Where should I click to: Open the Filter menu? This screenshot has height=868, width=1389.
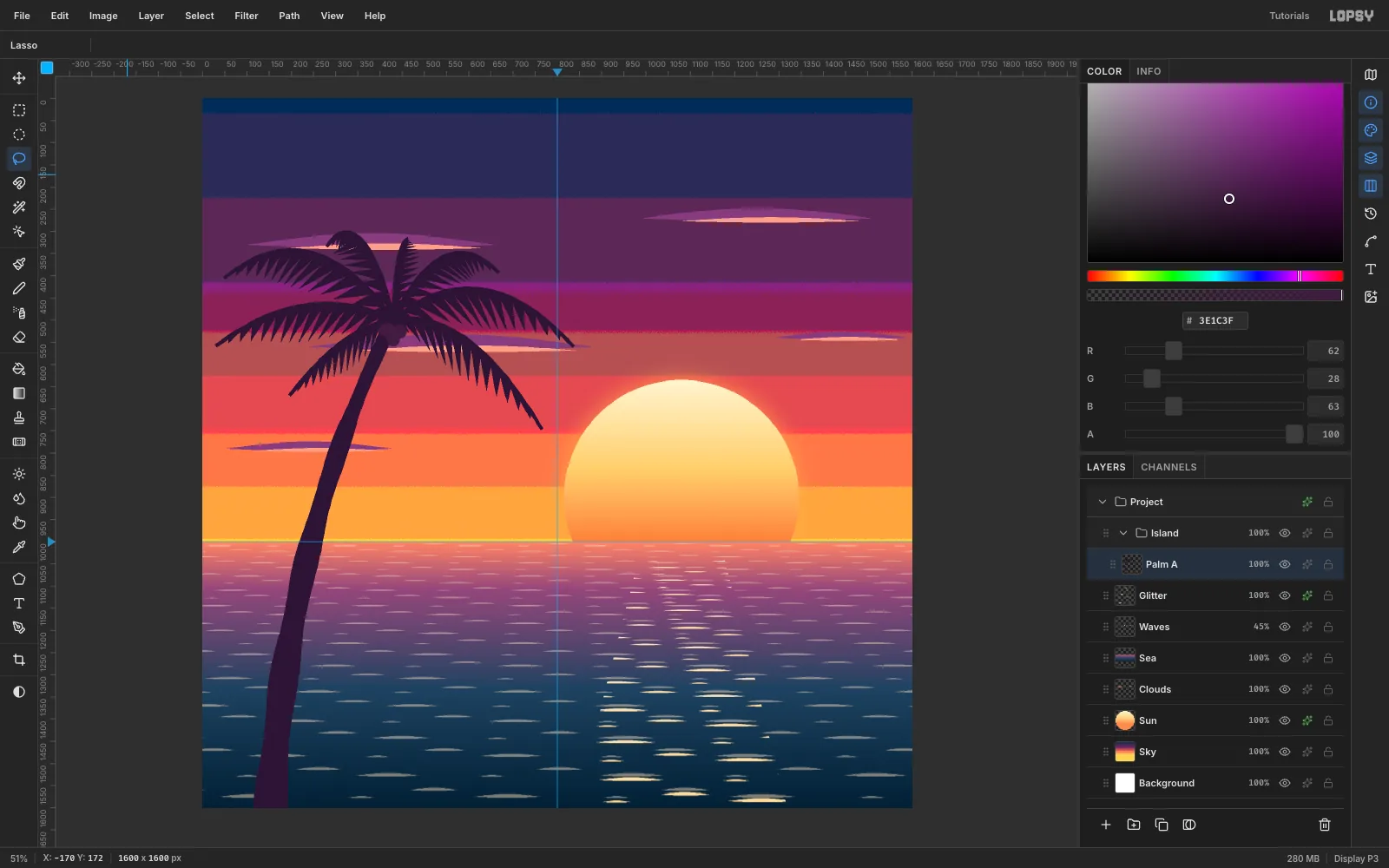pos(247,16)
